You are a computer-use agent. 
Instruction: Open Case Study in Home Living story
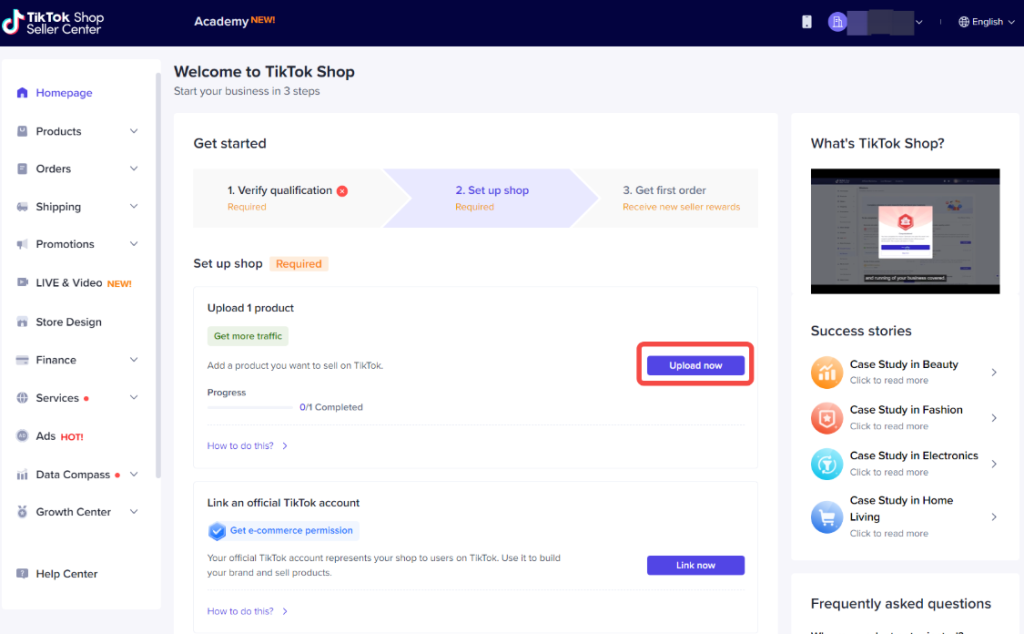click(904, 516)
